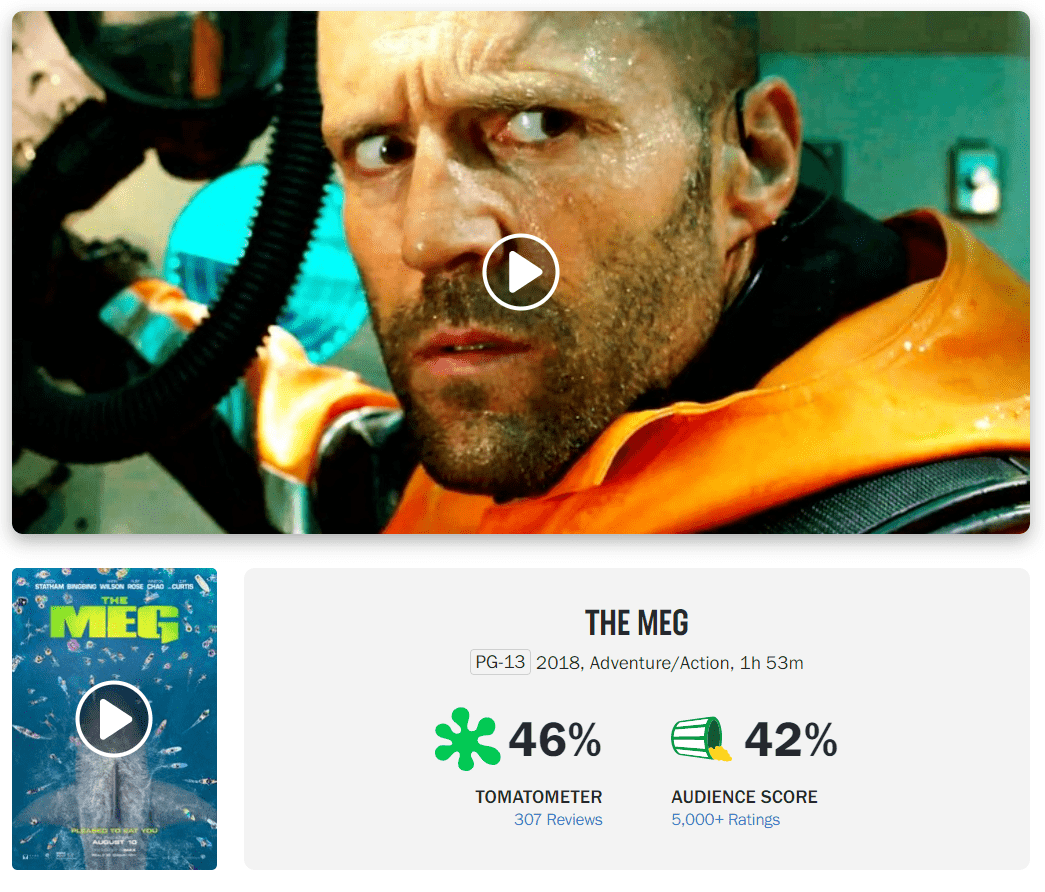Play the trailer from the poster thumbnail
This screenshot has width=1045, height=892.
pyautogui.click(x=114, y=719)
